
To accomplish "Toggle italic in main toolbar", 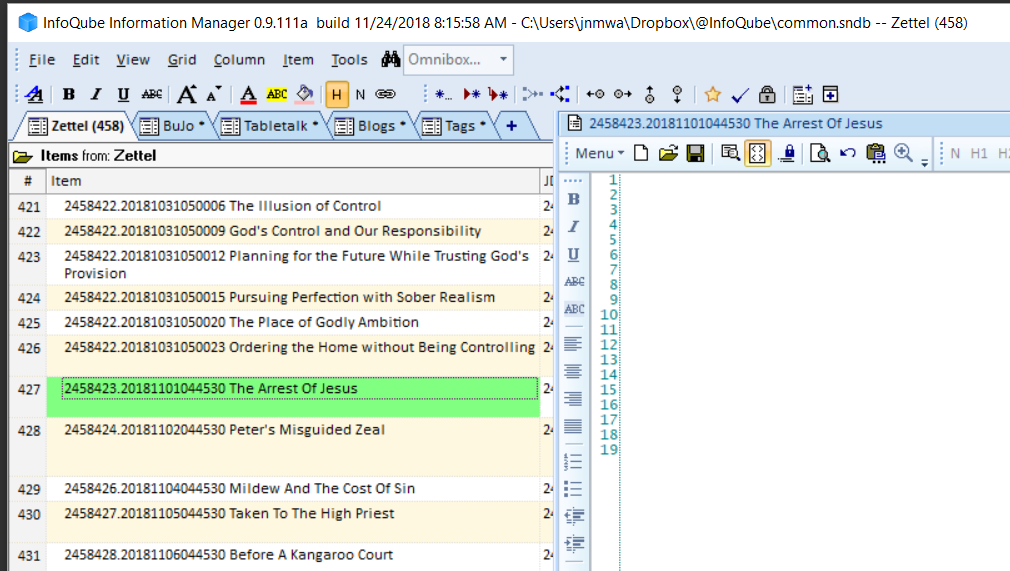I will 95,95.
